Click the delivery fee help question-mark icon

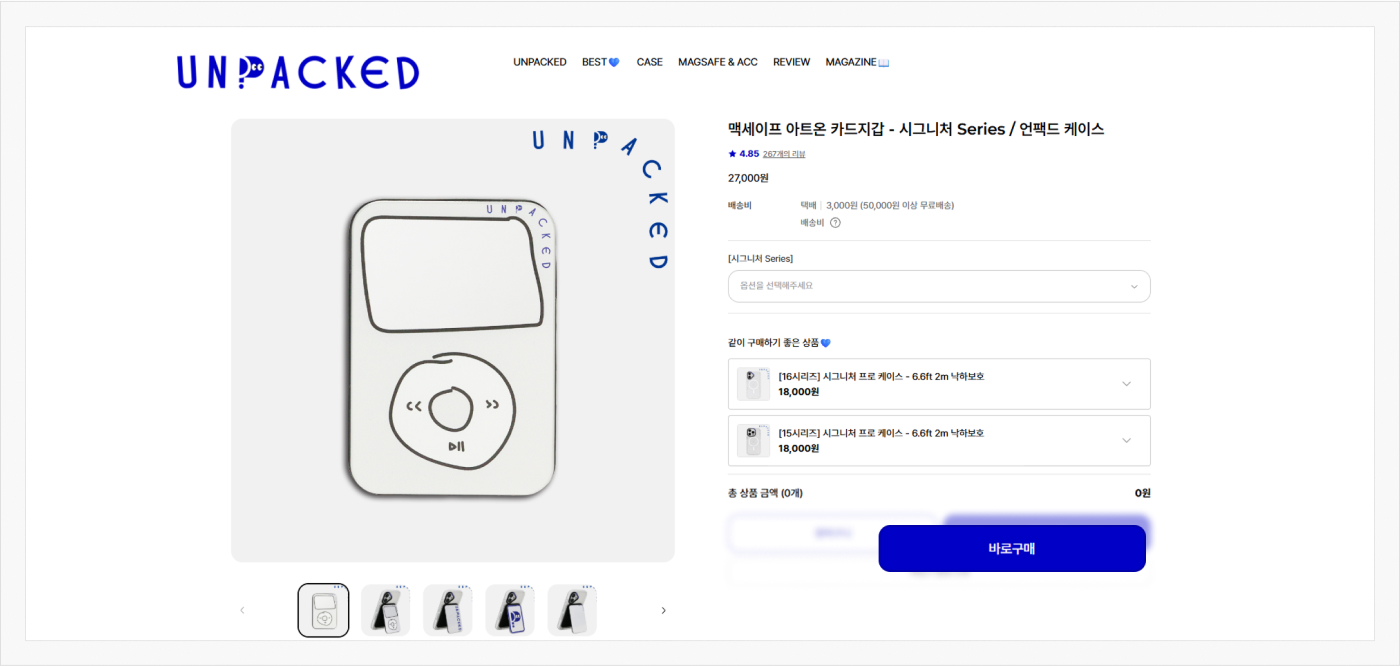coord(835,223)
